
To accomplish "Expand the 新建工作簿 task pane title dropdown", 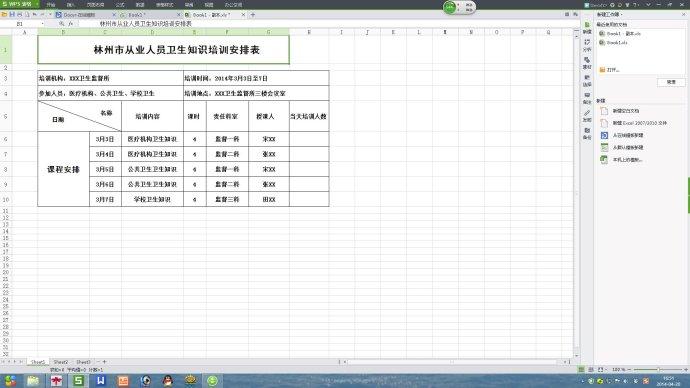I will click(610, 15).
